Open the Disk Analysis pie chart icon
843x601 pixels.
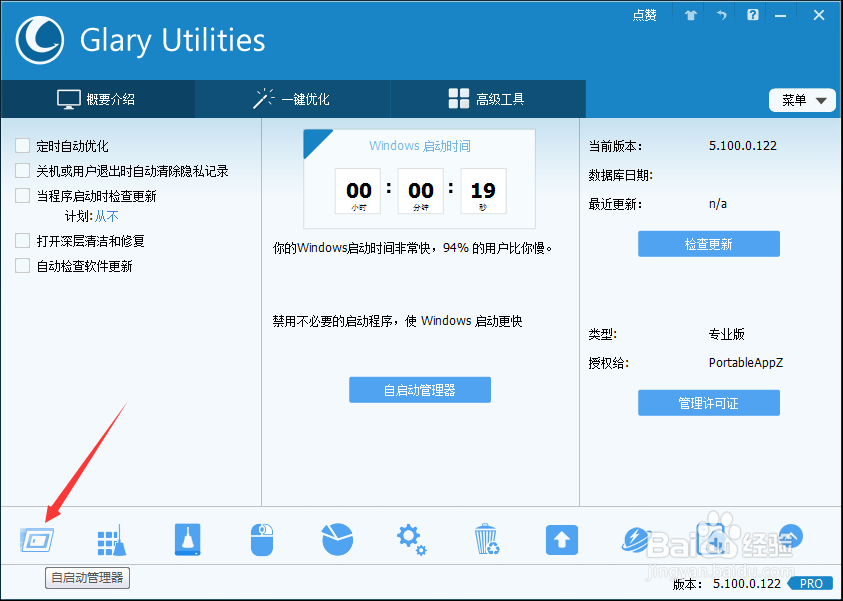coord(338,539)
